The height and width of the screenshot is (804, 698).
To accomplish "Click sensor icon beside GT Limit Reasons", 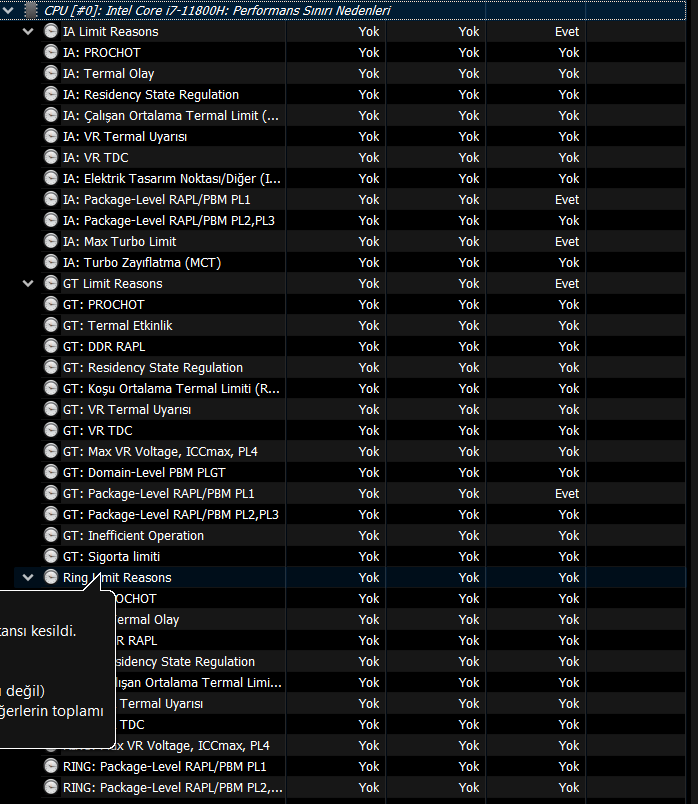I will tap(51, 284).
